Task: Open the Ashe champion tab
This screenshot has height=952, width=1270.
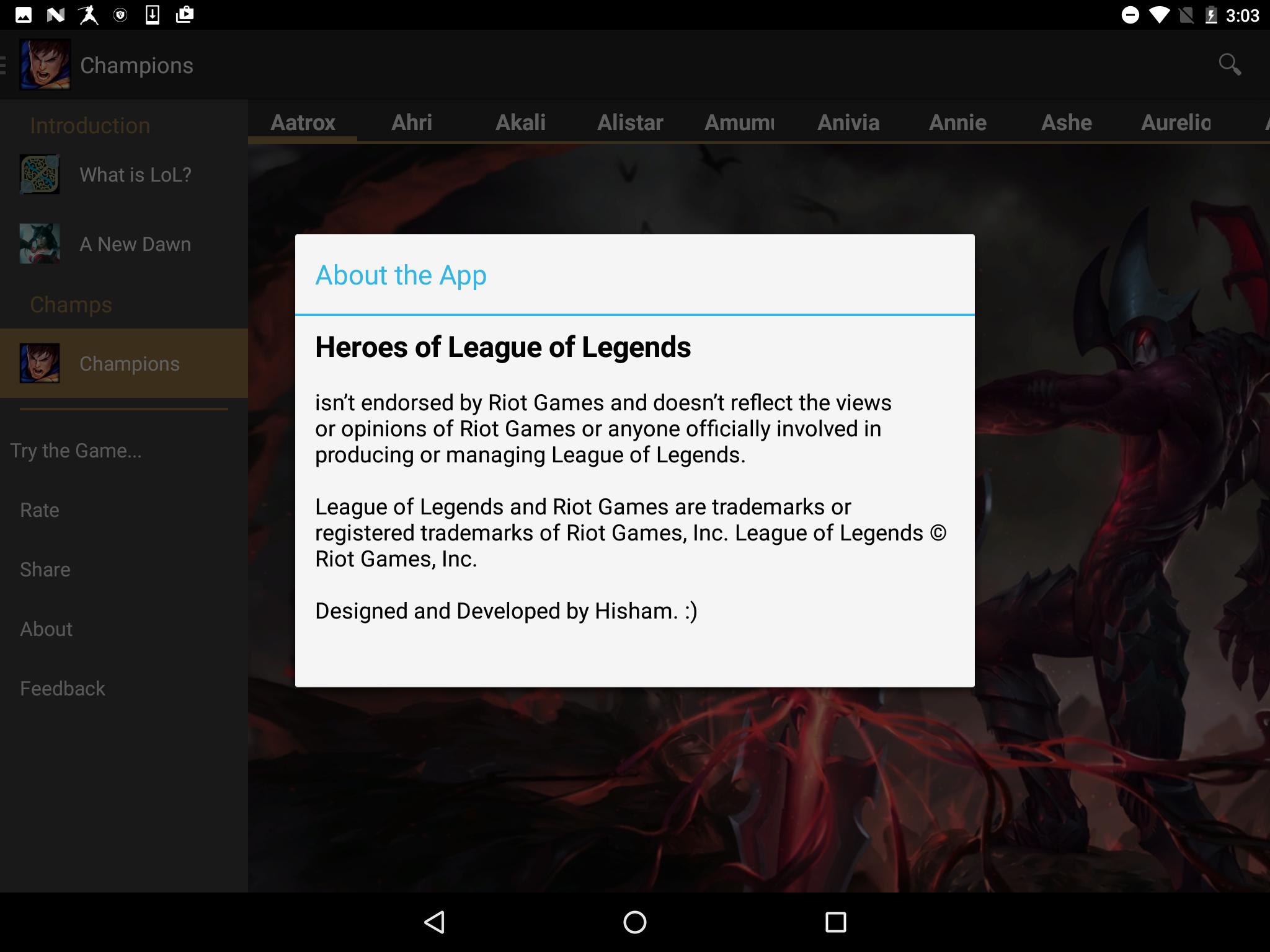Action: [x=1066, y=122]
